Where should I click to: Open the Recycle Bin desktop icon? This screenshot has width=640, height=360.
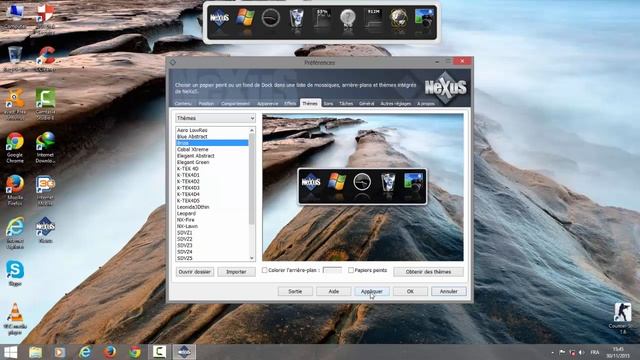[x=15, y=59]
